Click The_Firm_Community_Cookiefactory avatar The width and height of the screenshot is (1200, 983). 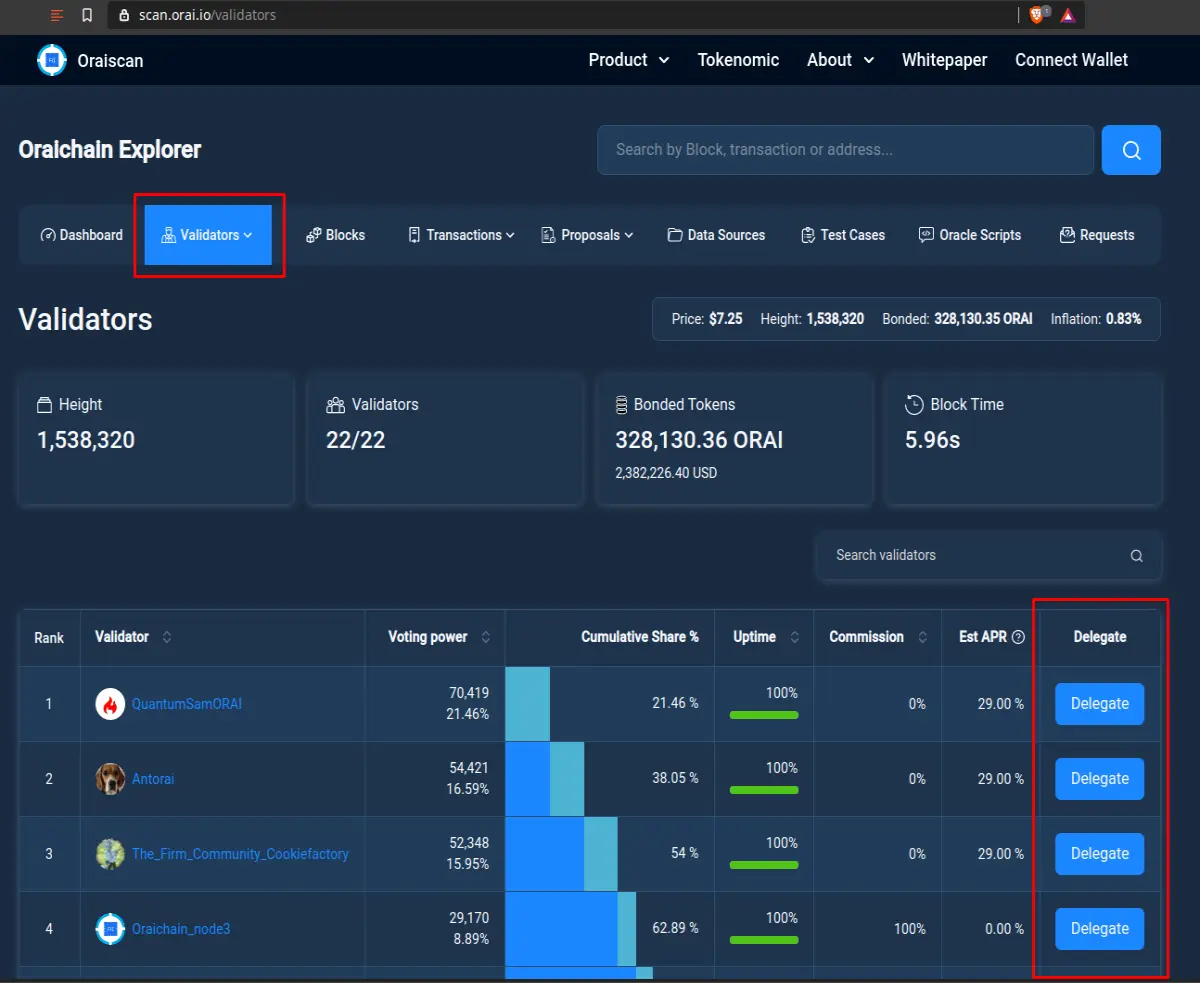(x=110, y=854)
